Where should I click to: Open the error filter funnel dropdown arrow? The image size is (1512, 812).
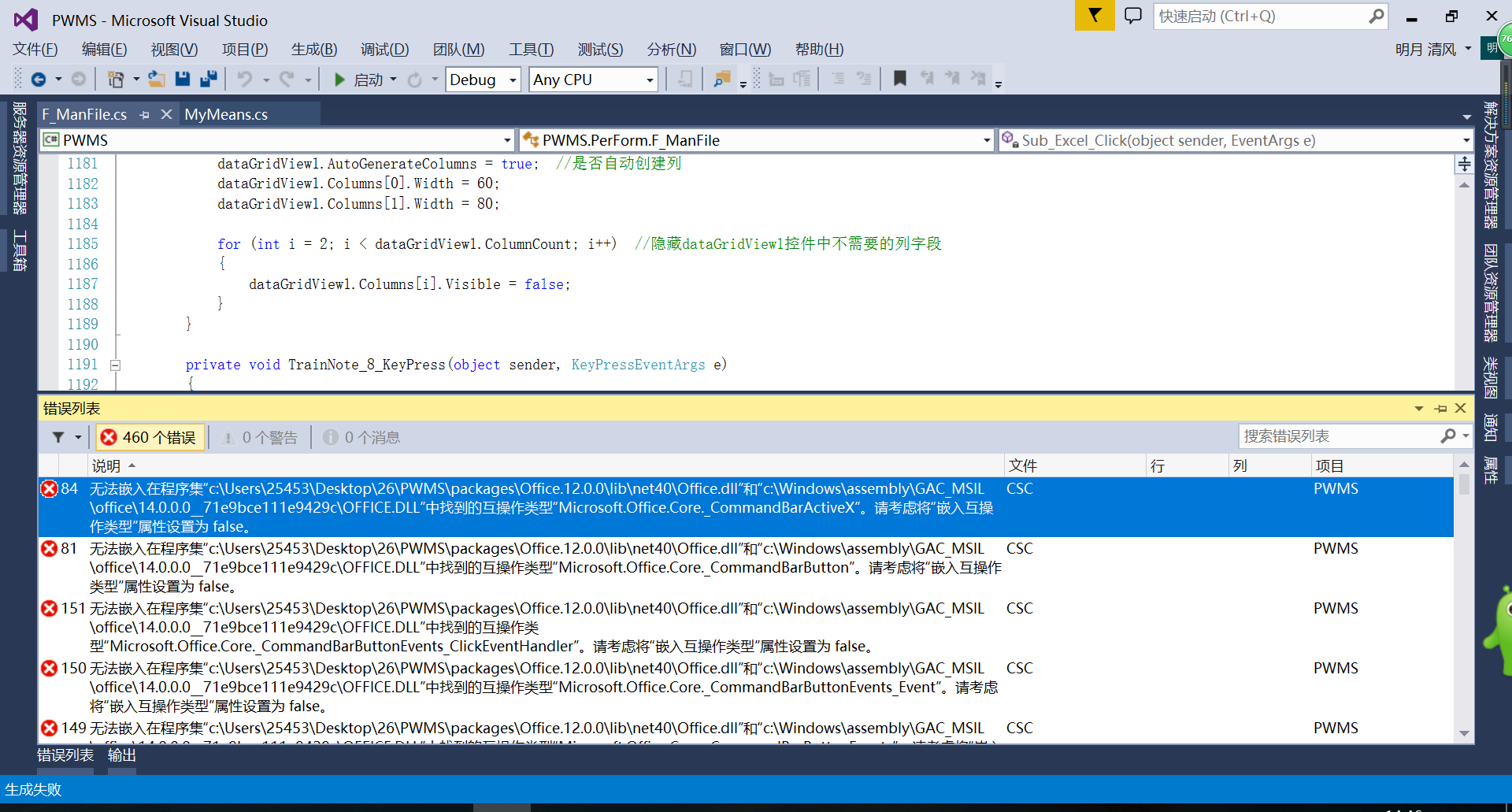coord(78,437)
